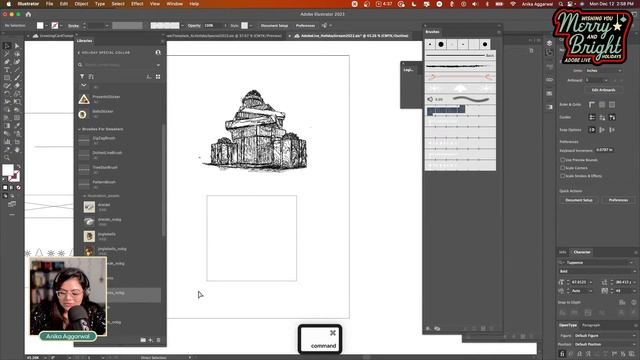Viewport: 640px width, 360px height.
Task: Enable Use Preview Bounds checkbox
Action: (562, 160)
